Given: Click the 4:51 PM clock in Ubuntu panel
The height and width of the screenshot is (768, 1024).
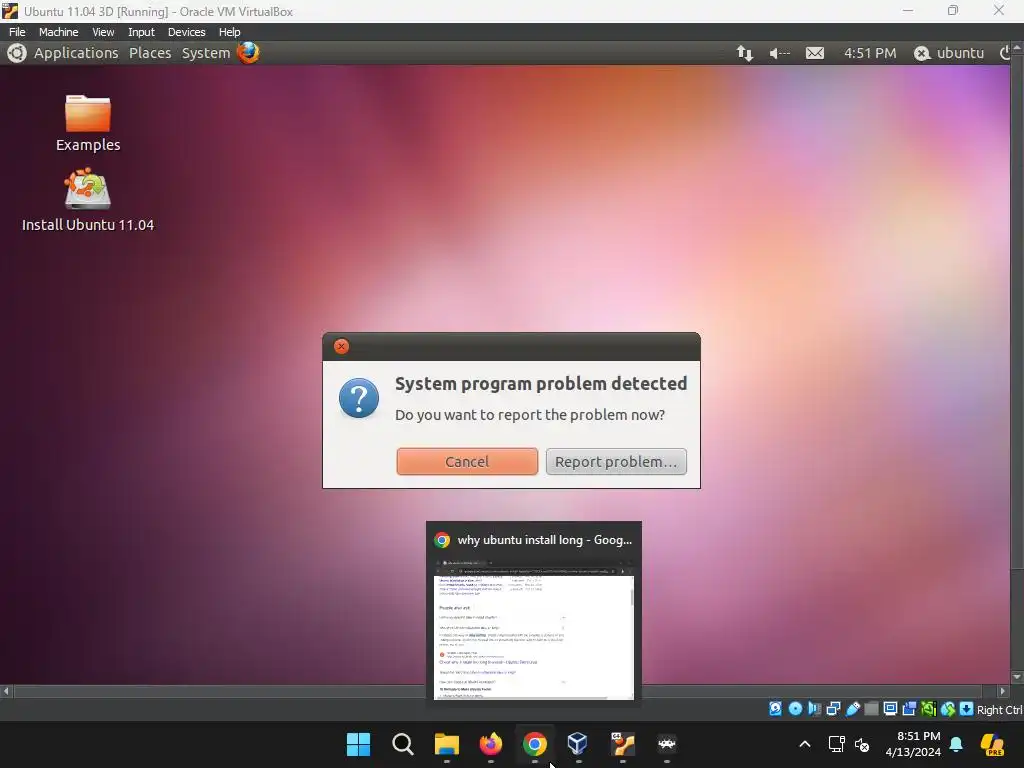Looking at the screenshot, I should pyautogui.click(x=870, y=53).
